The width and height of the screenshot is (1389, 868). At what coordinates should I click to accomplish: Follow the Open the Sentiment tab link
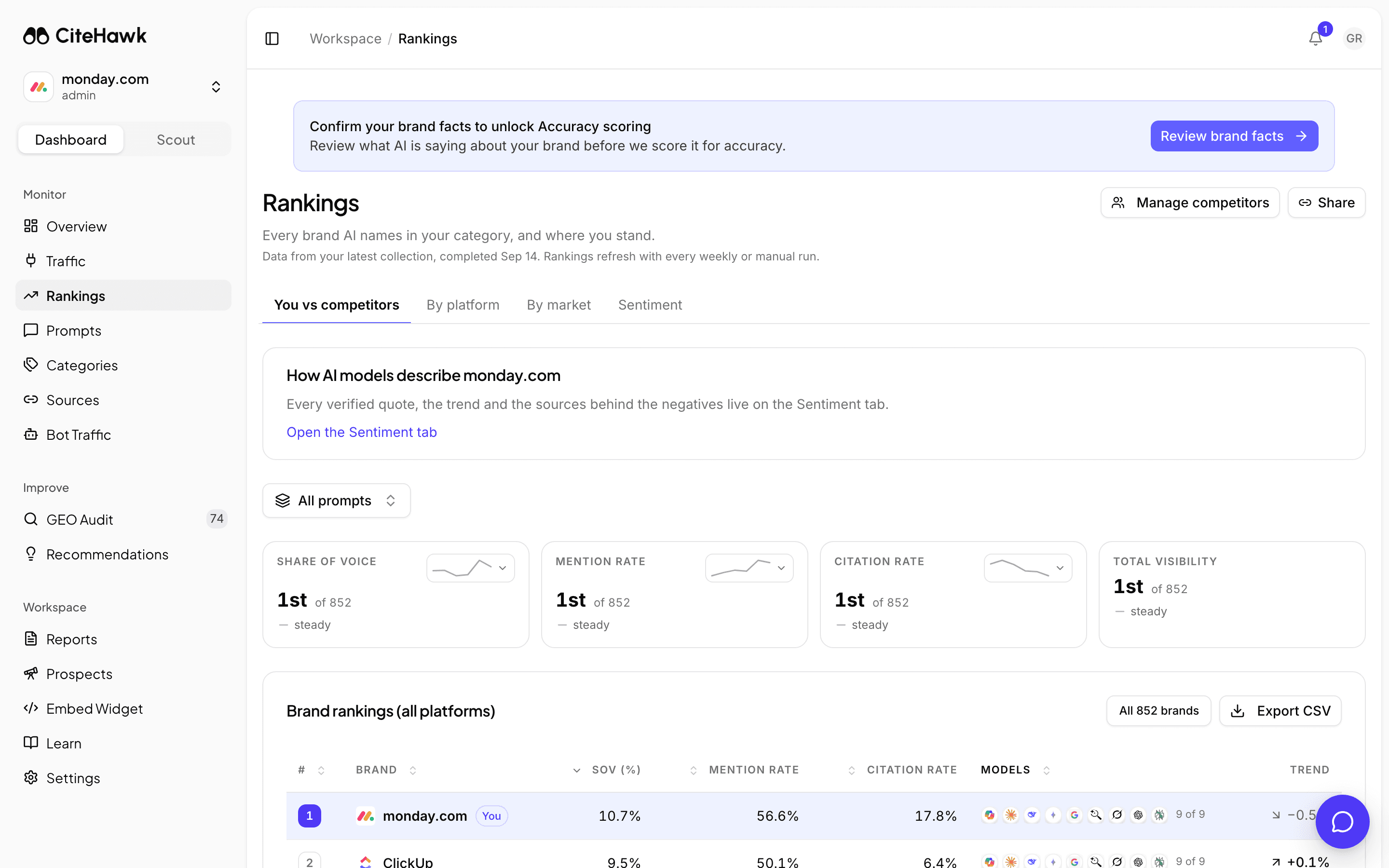362,432
